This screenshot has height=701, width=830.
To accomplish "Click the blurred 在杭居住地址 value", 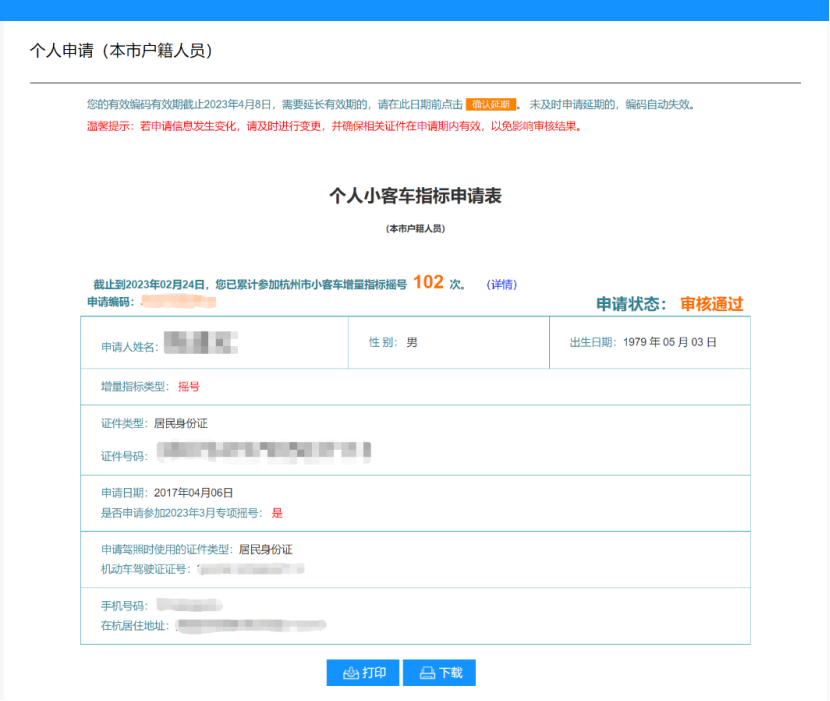I will (250, 626).
